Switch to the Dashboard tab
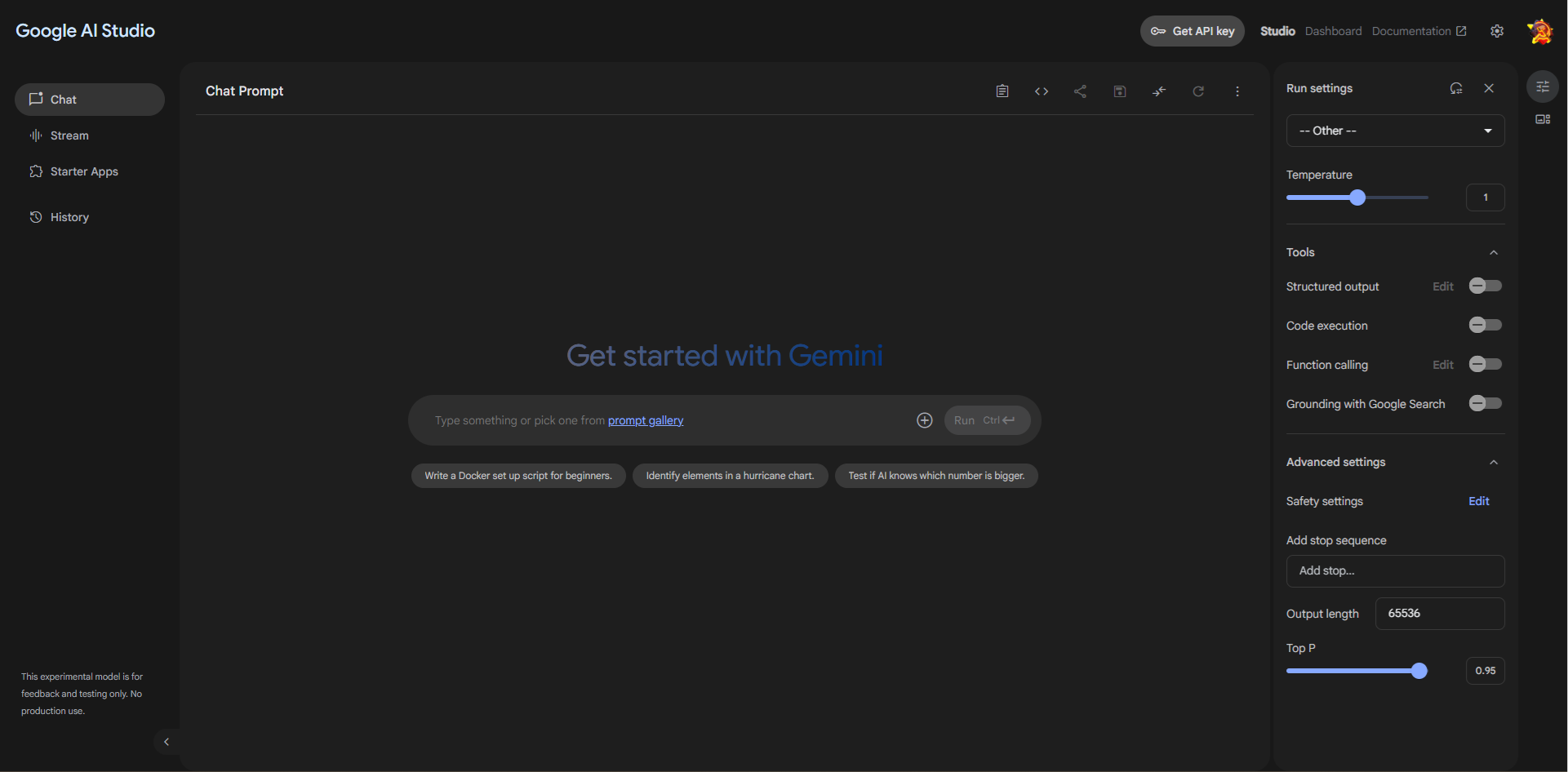 1333,31
